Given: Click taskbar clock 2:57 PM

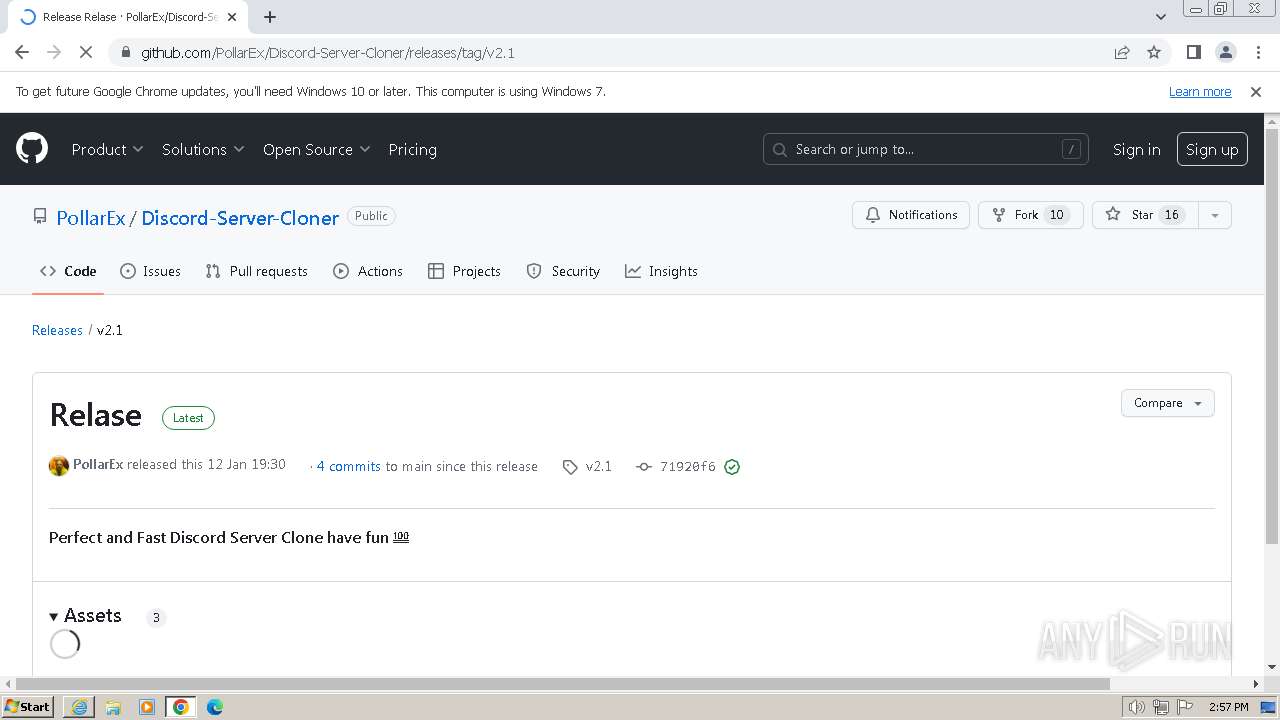Looking at the screenshot, I should (1228, 707).
